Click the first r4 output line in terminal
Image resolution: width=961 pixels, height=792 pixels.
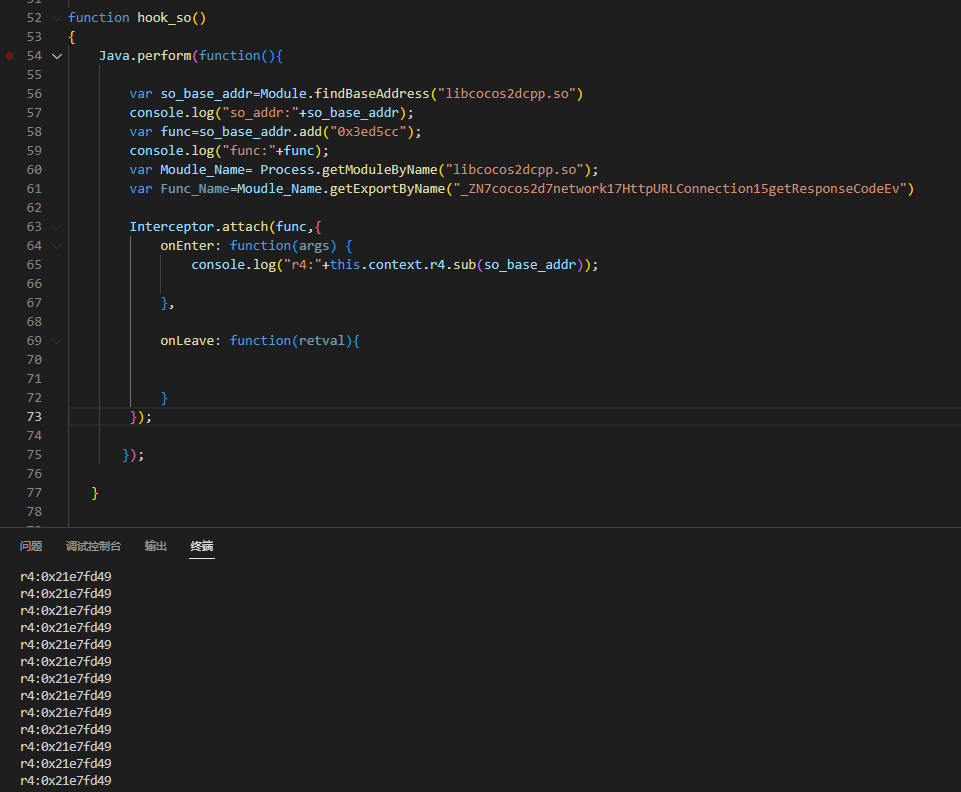tap(66, 577)
